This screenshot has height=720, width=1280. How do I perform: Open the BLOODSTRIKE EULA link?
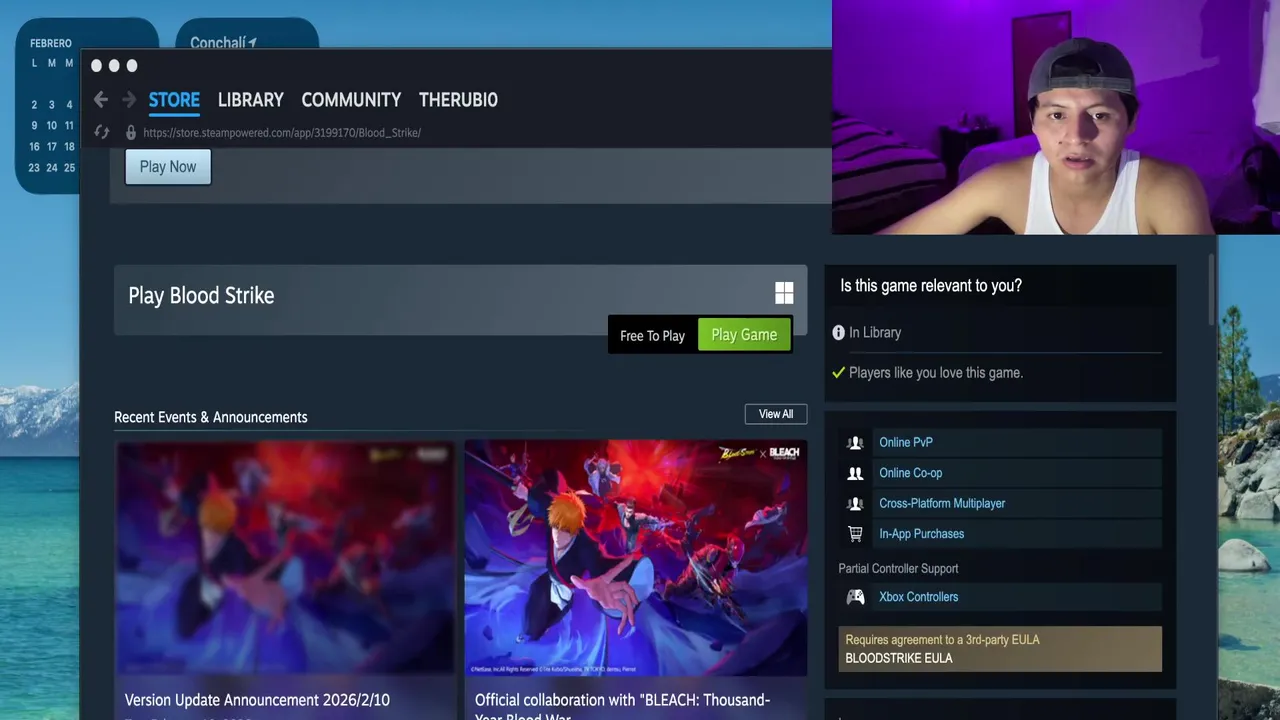(x=899, y=658)
